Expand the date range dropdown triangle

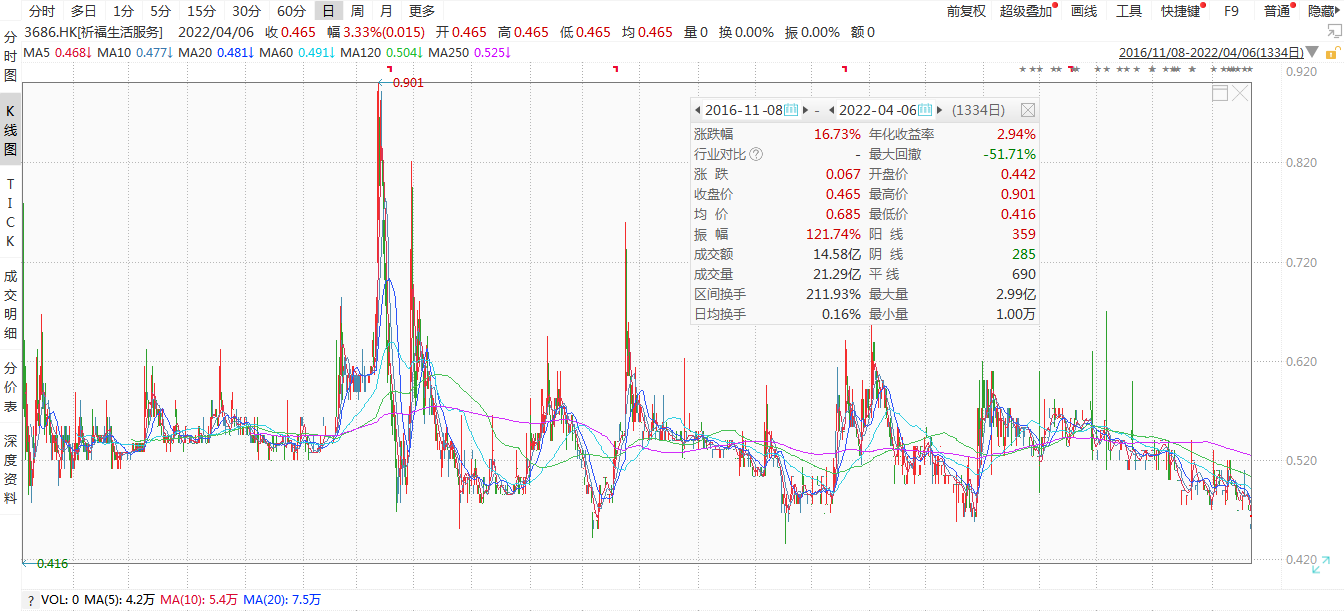point(1313,52)
